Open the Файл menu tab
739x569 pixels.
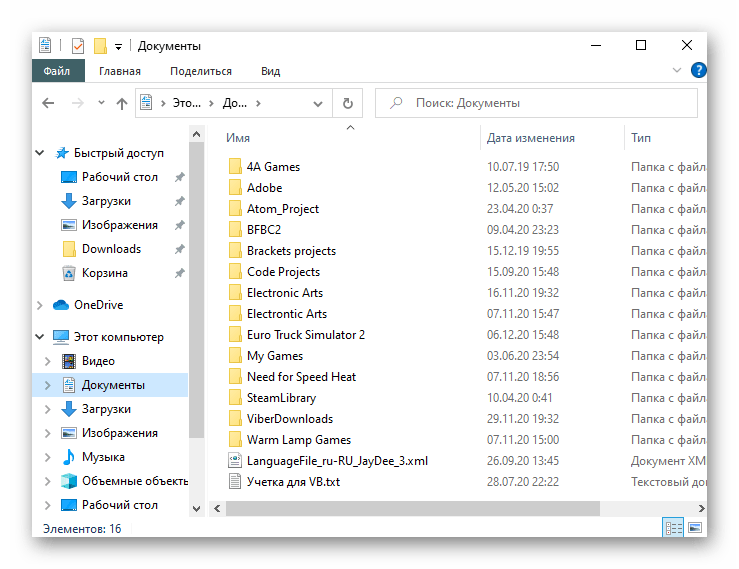point(57,71)
